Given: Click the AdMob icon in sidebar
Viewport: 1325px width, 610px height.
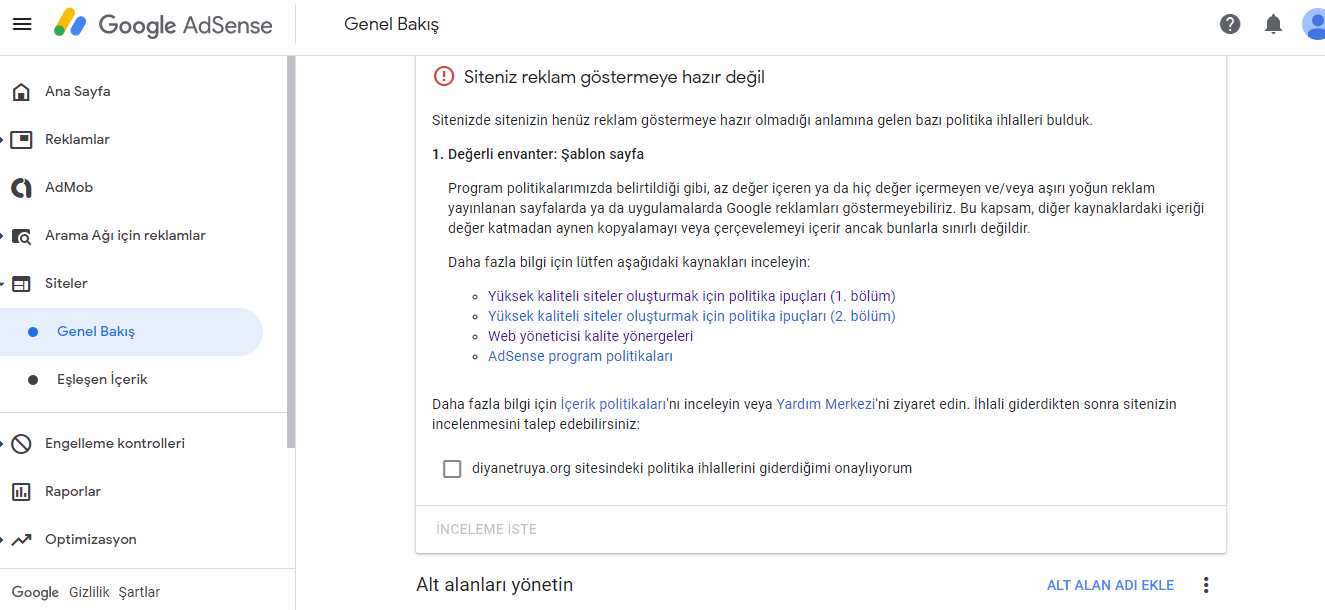Looking at the screenshot, I should [21, 188].
